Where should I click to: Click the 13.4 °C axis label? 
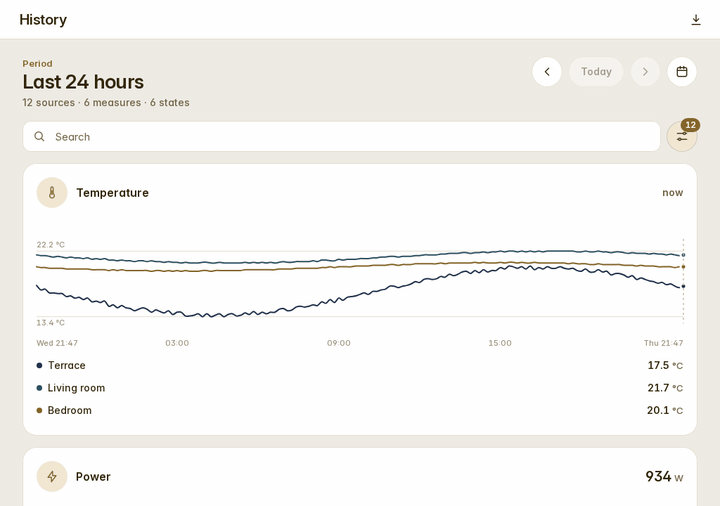[51, 323]
